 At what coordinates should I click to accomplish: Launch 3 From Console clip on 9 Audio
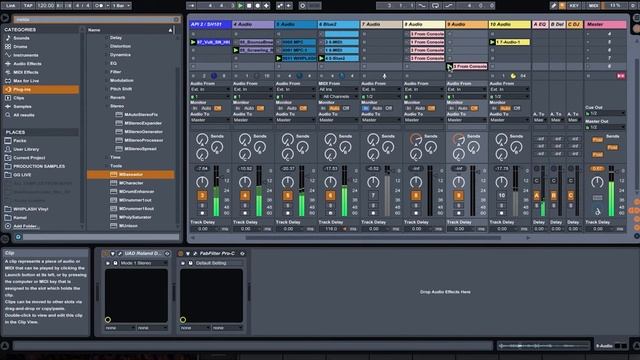pos(450,66)
